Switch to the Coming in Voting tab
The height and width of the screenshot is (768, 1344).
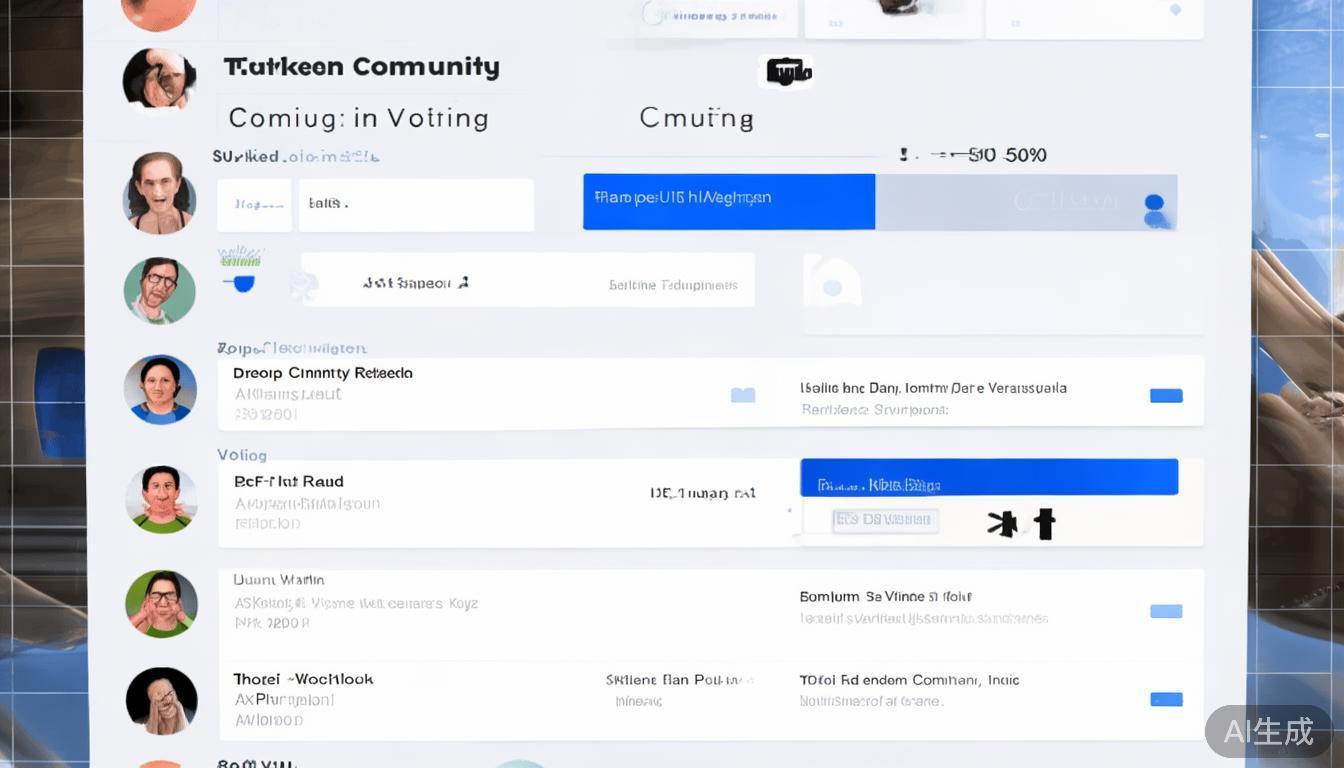[x=360, y=117]
